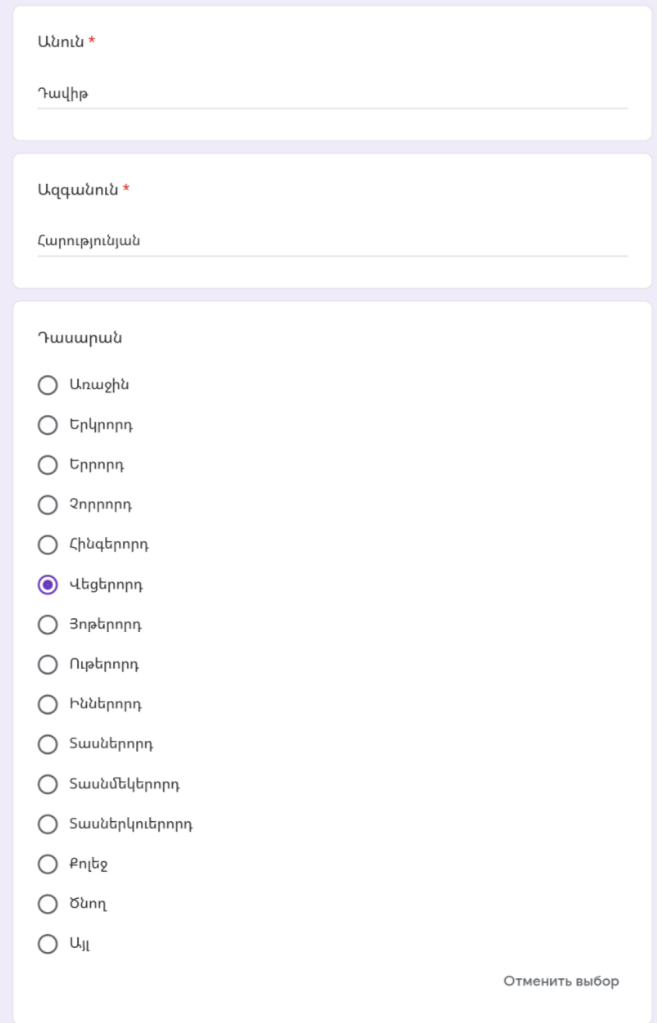
Task: Choose the Իններորդ radio button
Action: (47, 705)
